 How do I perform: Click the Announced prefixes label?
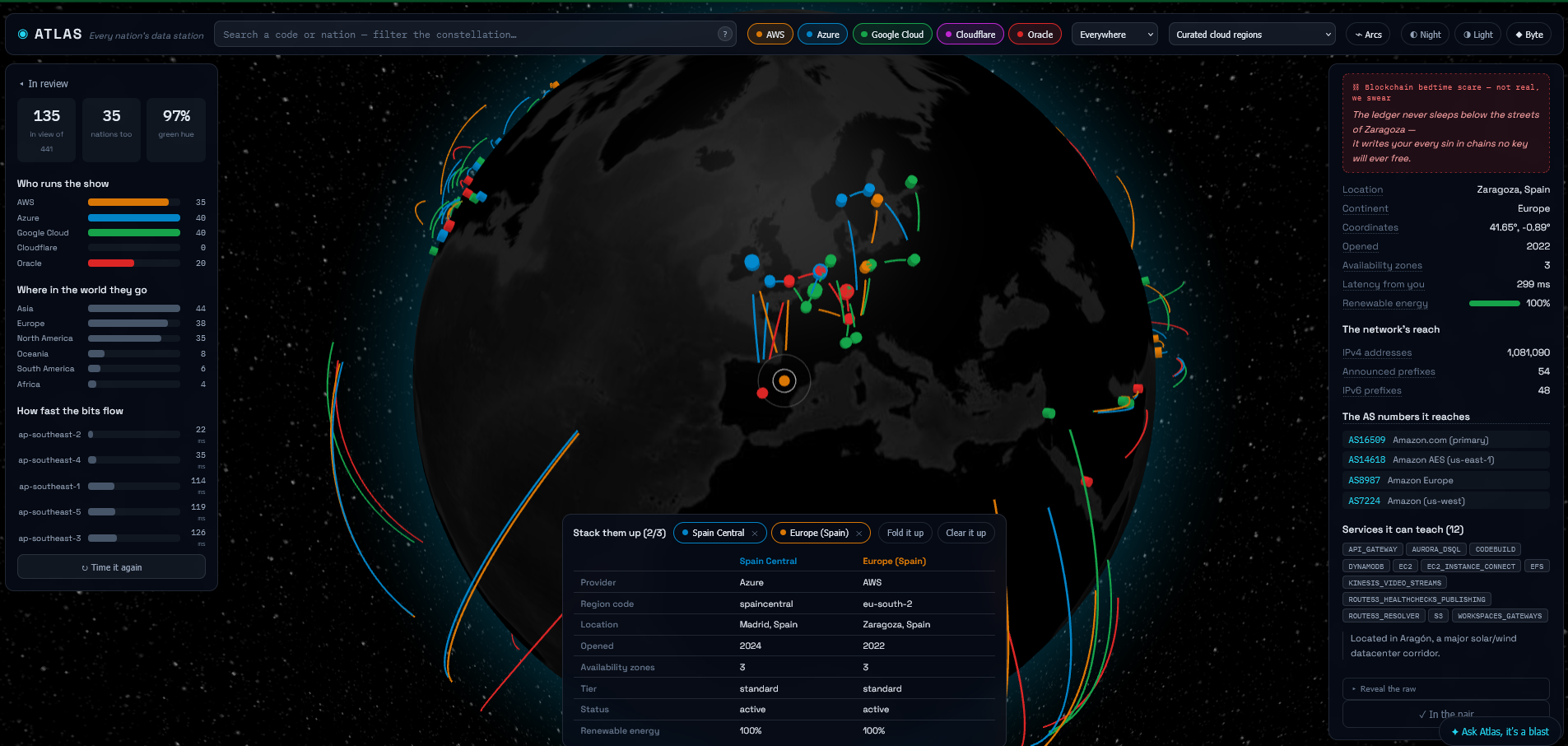pyautogui.click(x=1389, y=371)
